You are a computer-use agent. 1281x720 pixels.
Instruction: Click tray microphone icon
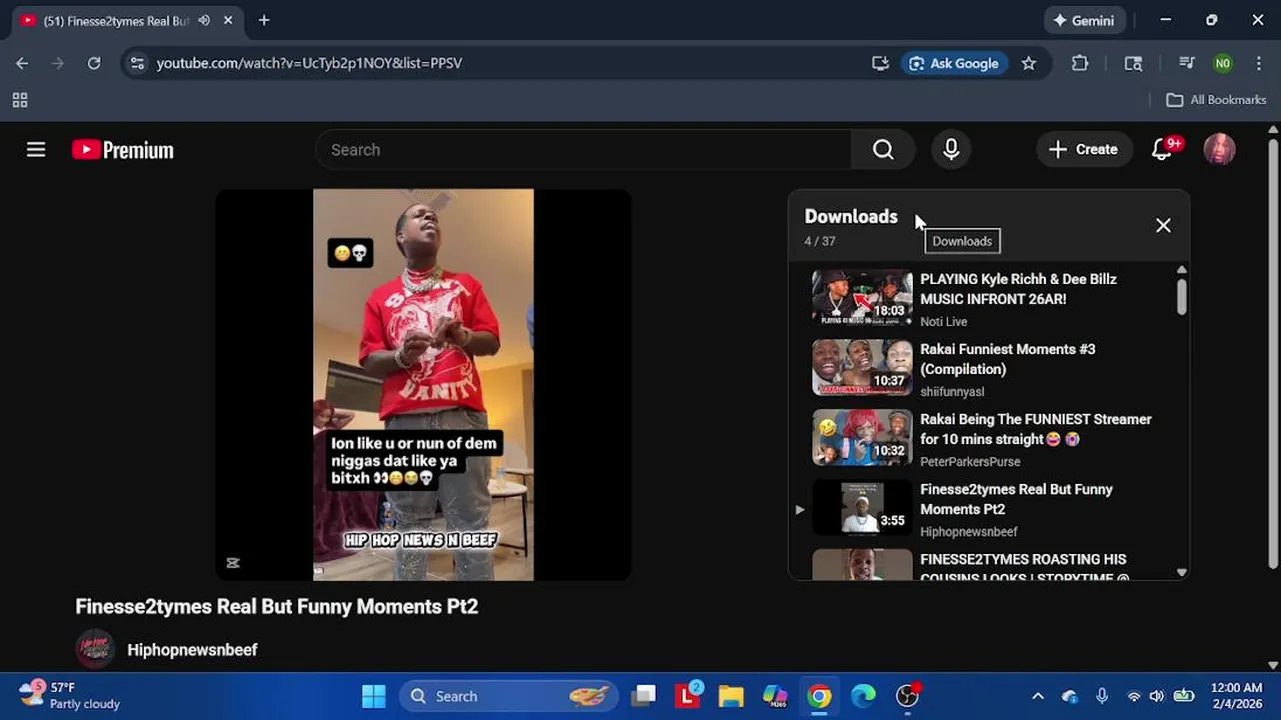tap(1102, 696)
